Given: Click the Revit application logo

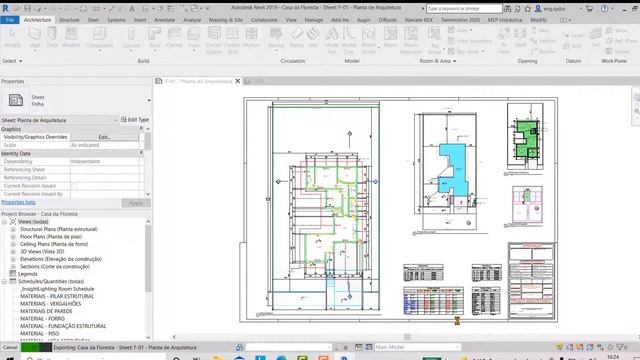Looking at the screenshot, I should tap(5, 8).
